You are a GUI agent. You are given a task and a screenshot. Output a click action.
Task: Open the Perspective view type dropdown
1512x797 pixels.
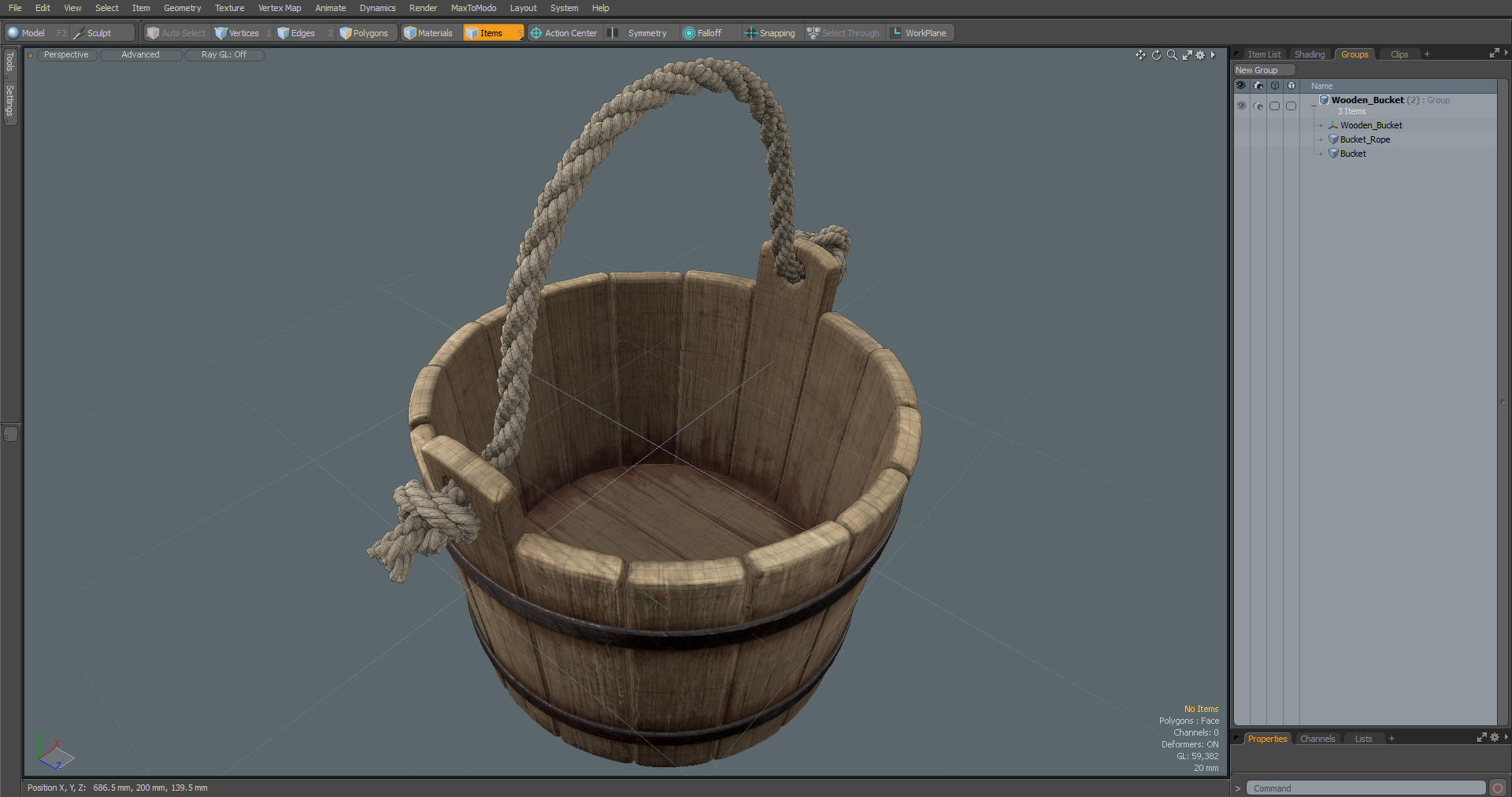click(66, 55)
